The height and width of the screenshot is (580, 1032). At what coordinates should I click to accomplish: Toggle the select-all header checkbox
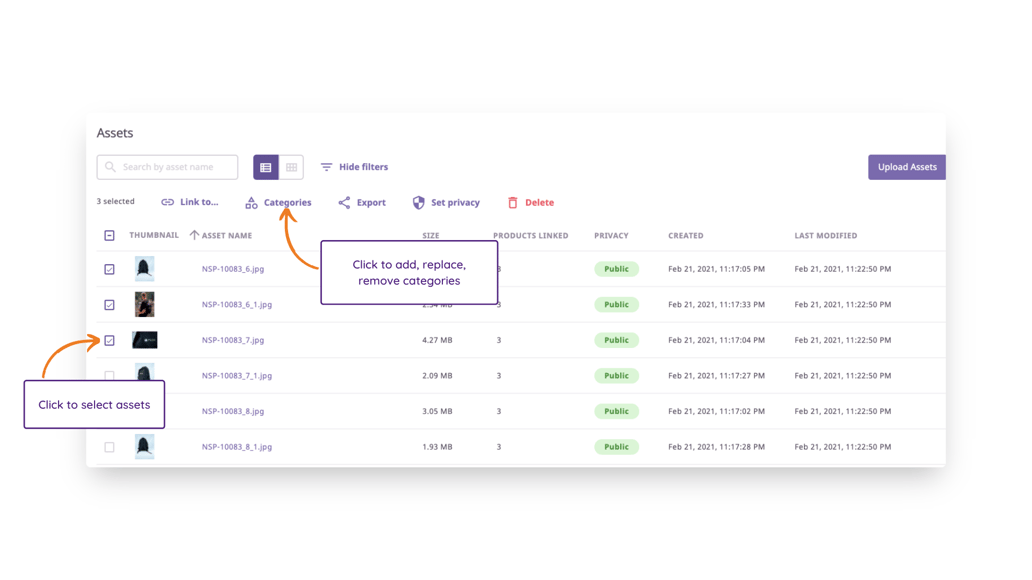coord(110,236)
